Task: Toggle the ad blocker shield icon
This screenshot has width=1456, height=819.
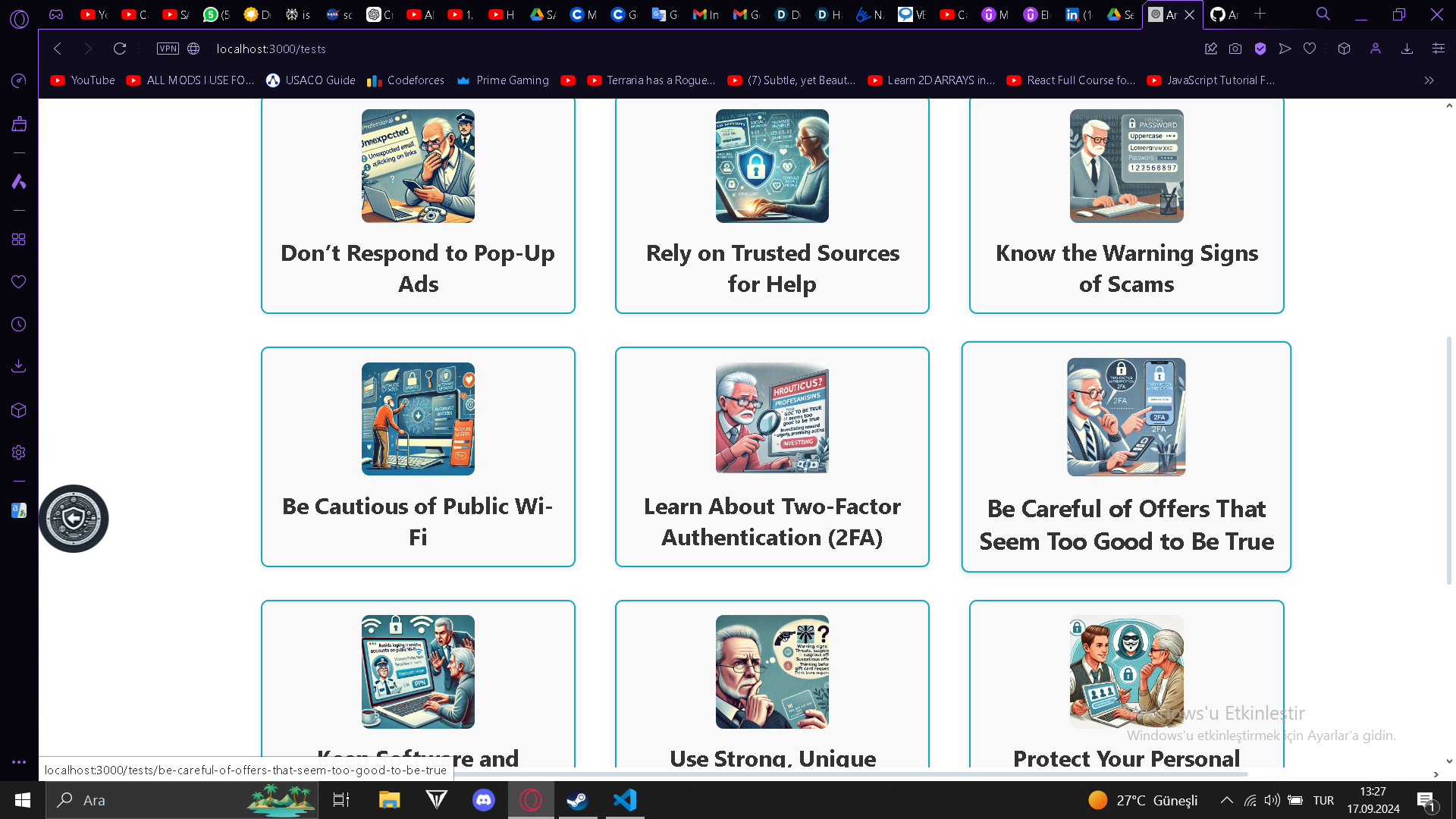Action: click(1260, 49)
